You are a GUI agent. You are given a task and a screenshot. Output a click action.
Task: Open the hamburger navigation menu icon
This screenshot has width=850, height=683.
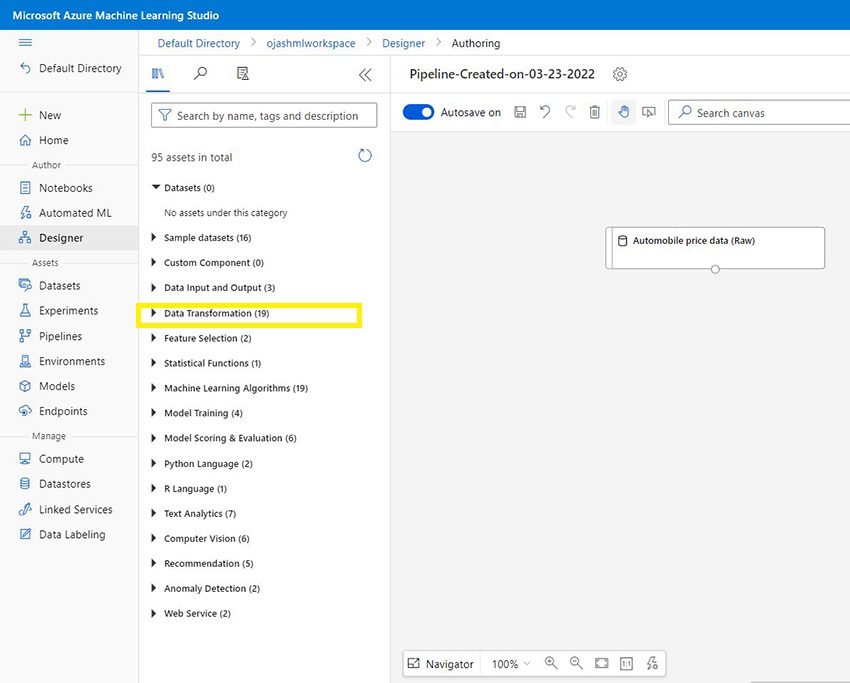tap(25, 42)
